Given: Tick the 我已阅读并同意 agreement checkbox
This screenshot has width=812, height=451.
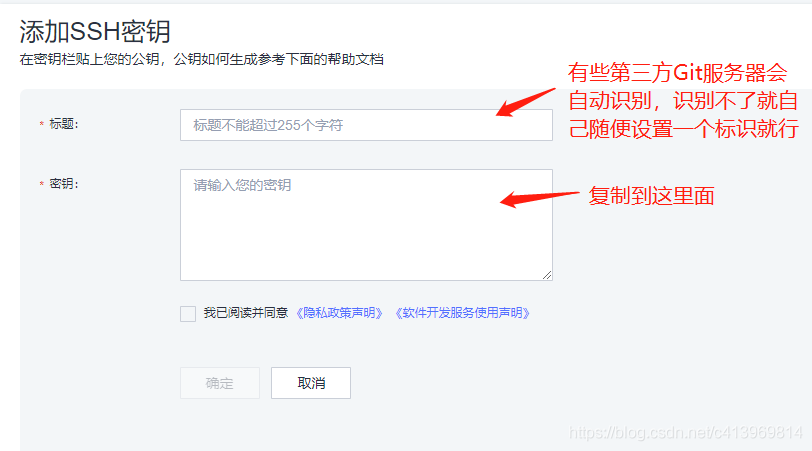Looking at the screenshot, I should (x=188, y=313).
